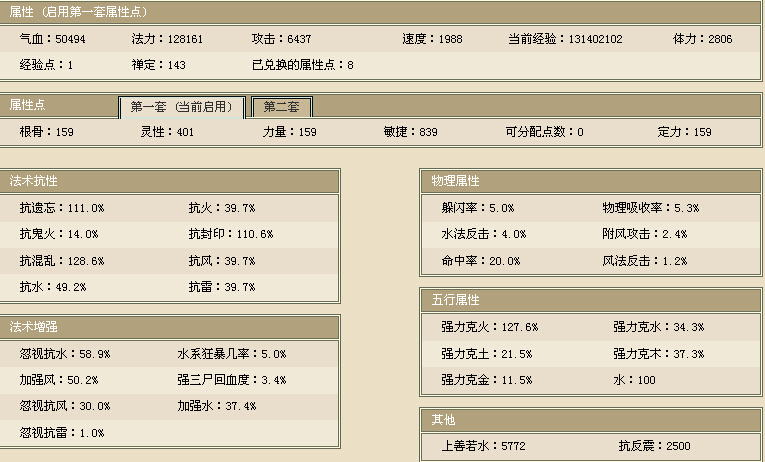Click the 水系狂暴几率 stat
765x462 pixels.
click(231, 354)
